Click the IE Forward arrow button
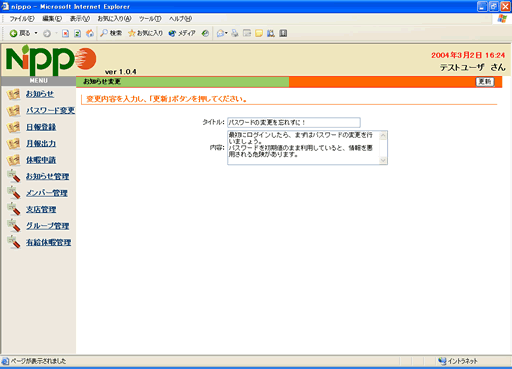Image resolution: width=512 pixels, height=369 pixels. click(x=47, y=33)
